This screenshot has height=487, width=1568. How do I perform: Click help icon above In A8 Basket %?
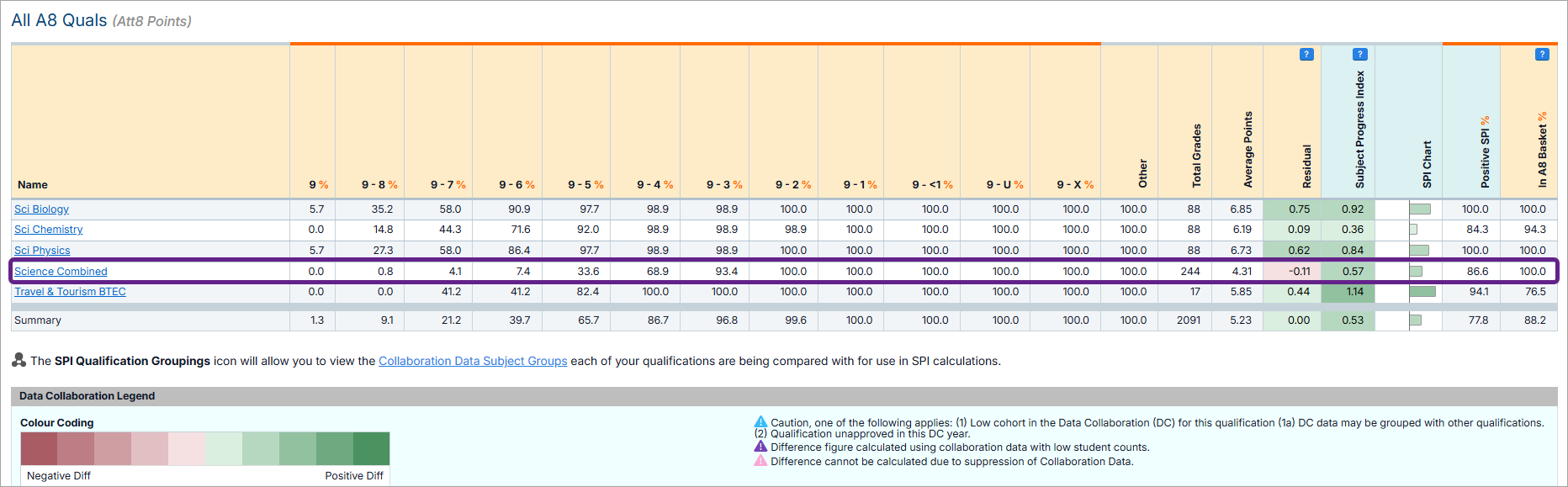pos(1541,55)
